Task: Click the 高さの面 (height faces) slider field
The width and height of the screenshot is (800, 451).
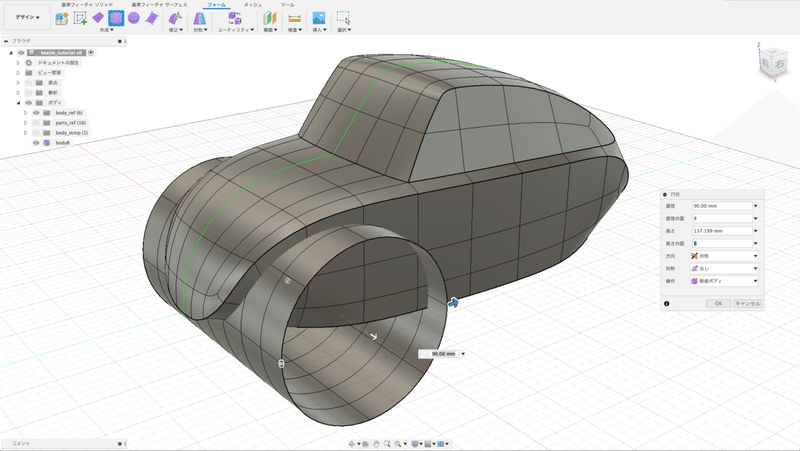Action: (720, 242)
